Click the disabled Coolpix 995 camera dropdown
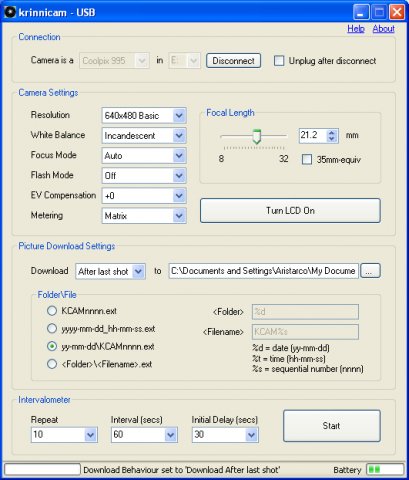409x480 pixels. (114, 61)
